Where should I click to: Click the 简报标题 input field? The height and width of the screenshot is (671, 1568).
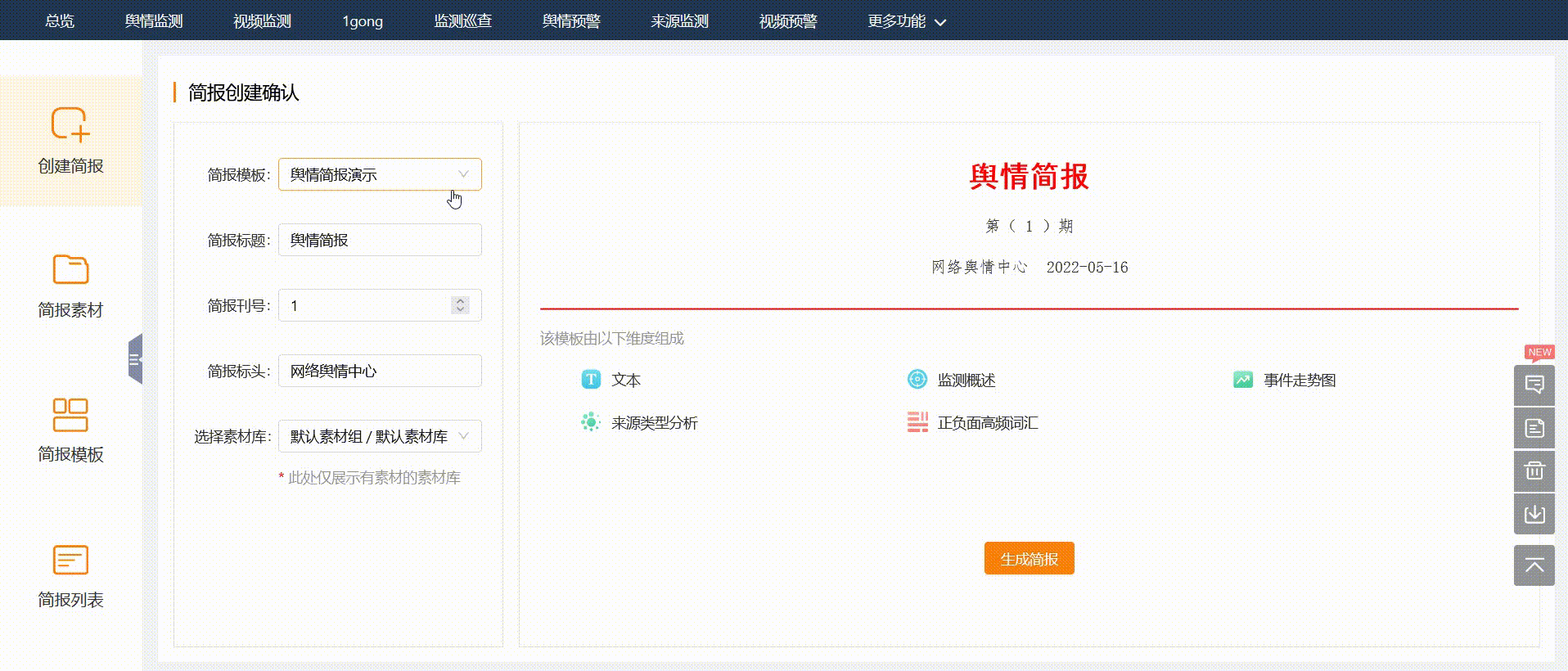click(380, 240)
